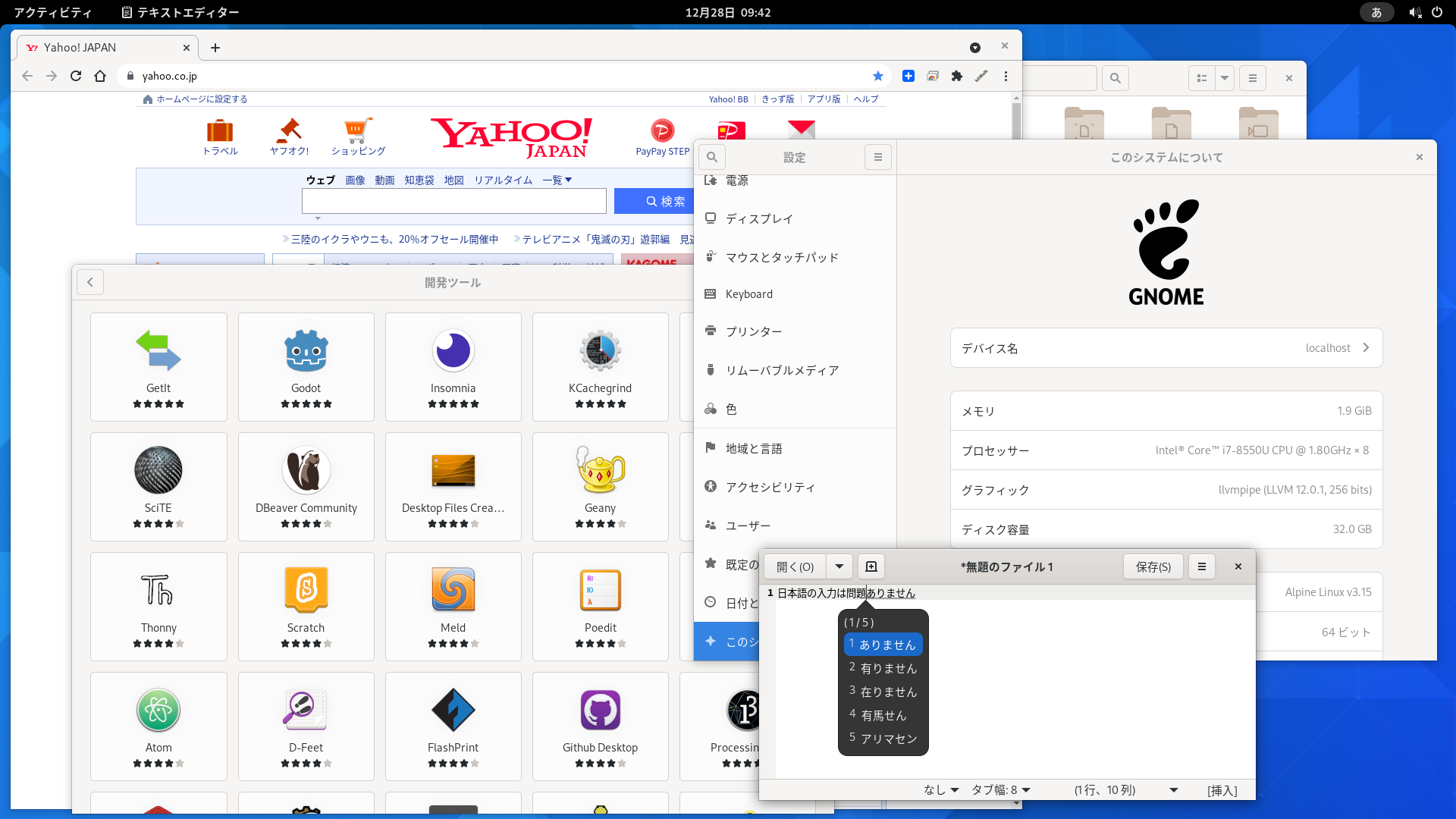Click the input method あ indicator
Viewport: 1456px width, 819px height.
click(1376, 12)
